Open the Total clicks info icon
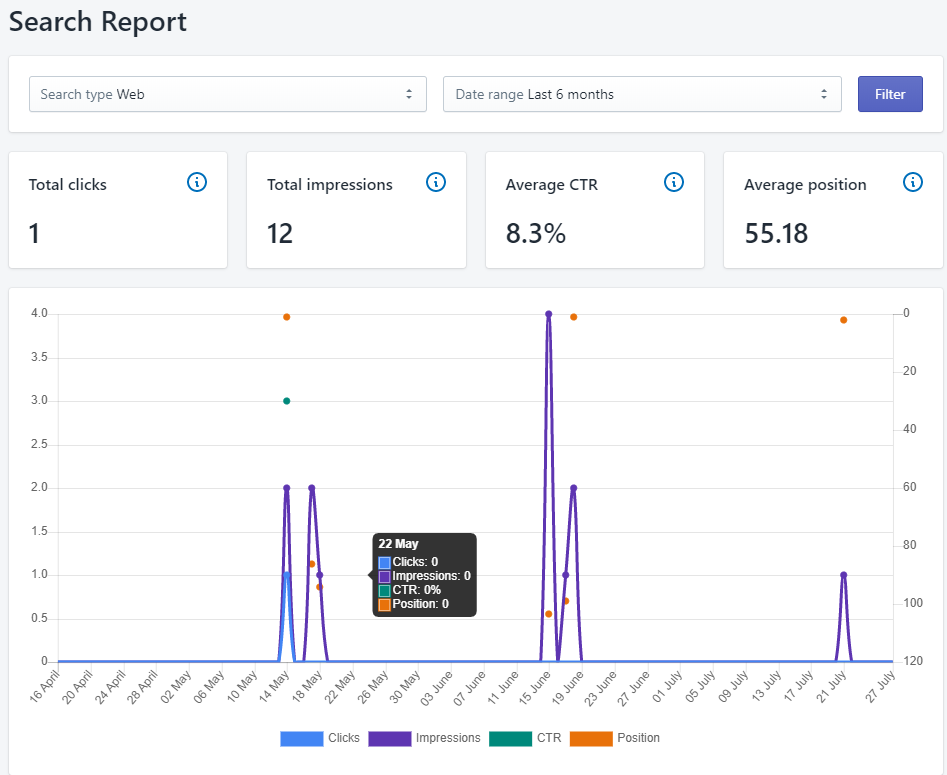Screen dimensions: 947x775 click(197, 182)
